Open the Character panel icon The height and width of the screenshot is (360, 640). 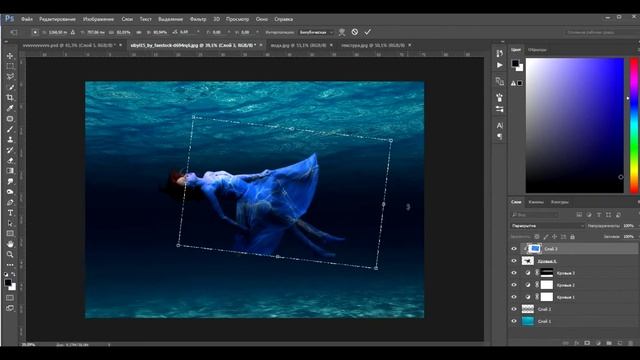tap(500, 125)
